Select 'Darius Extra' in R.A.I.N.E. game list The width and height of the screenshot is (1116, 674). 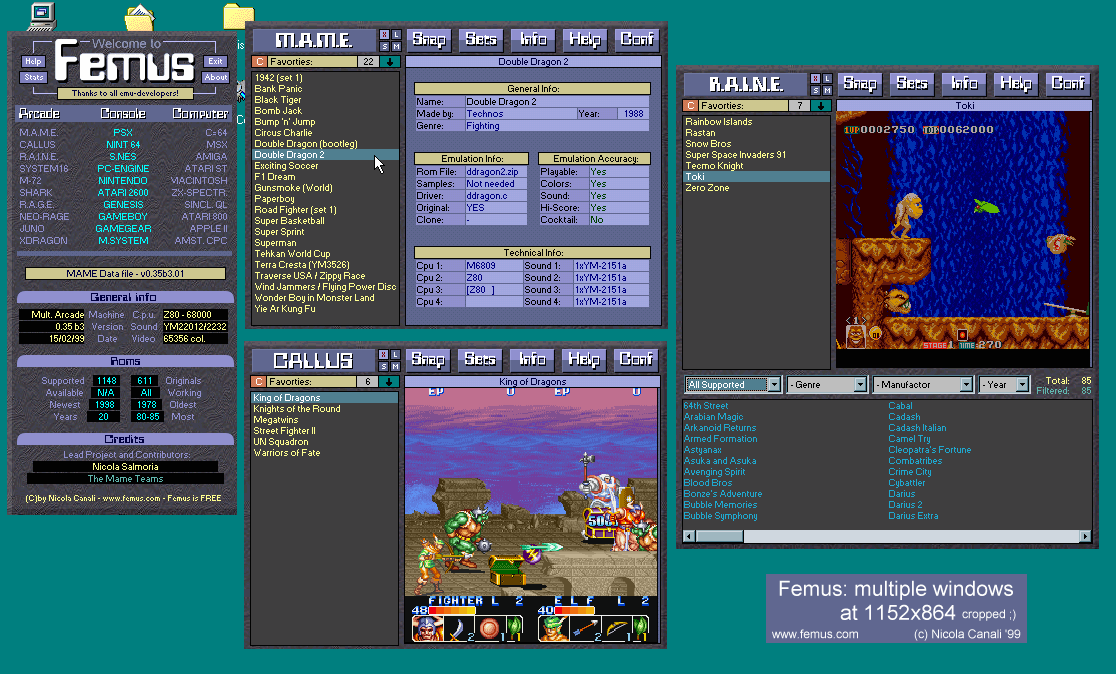(913, 516)
